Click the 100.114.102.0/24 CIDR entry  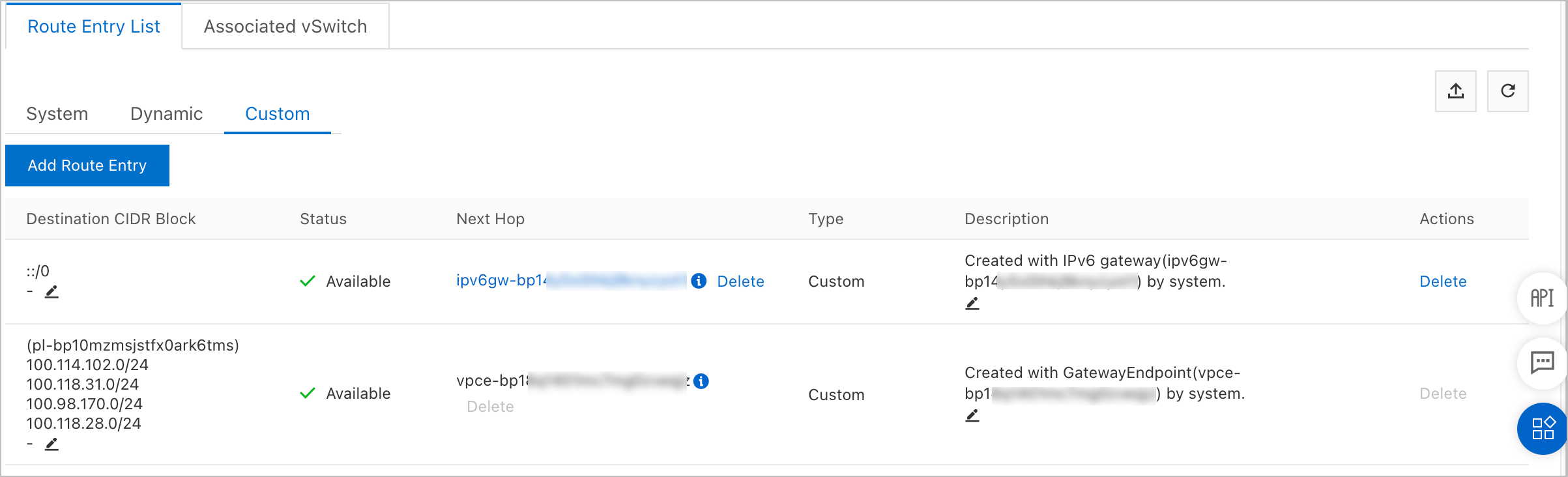click(x=87, y=365)
